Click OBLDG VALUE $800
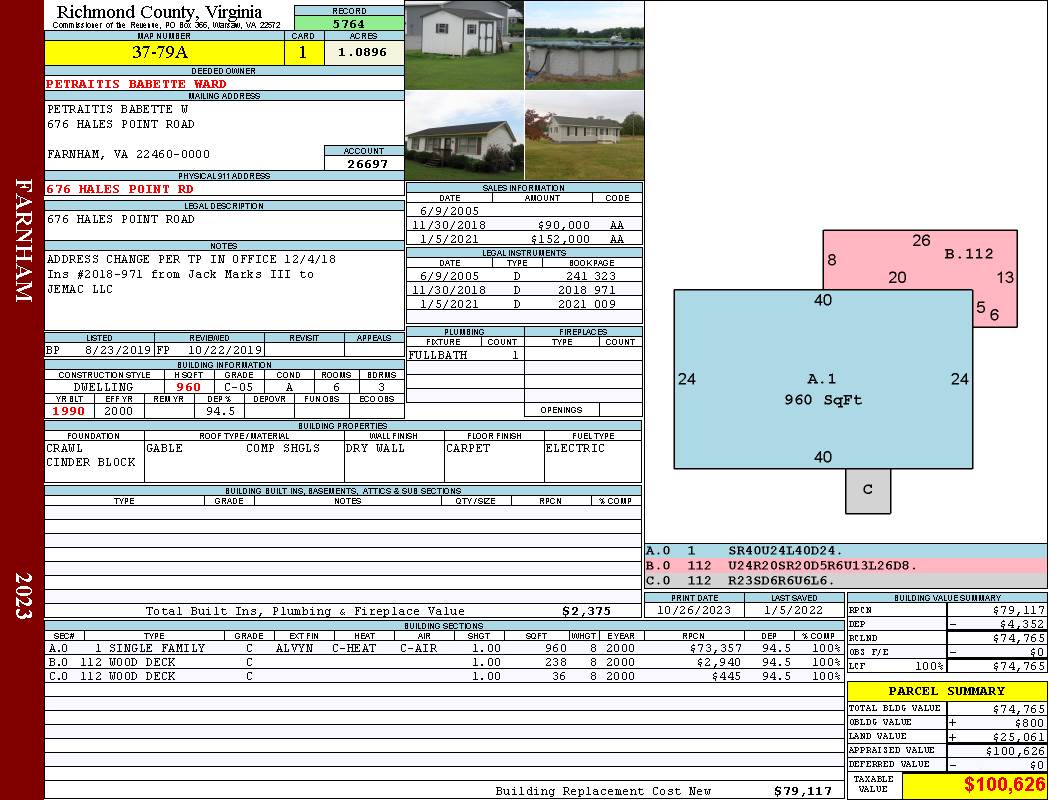Viewport: 1050px width, 800px height. [x=1029, y=723]
